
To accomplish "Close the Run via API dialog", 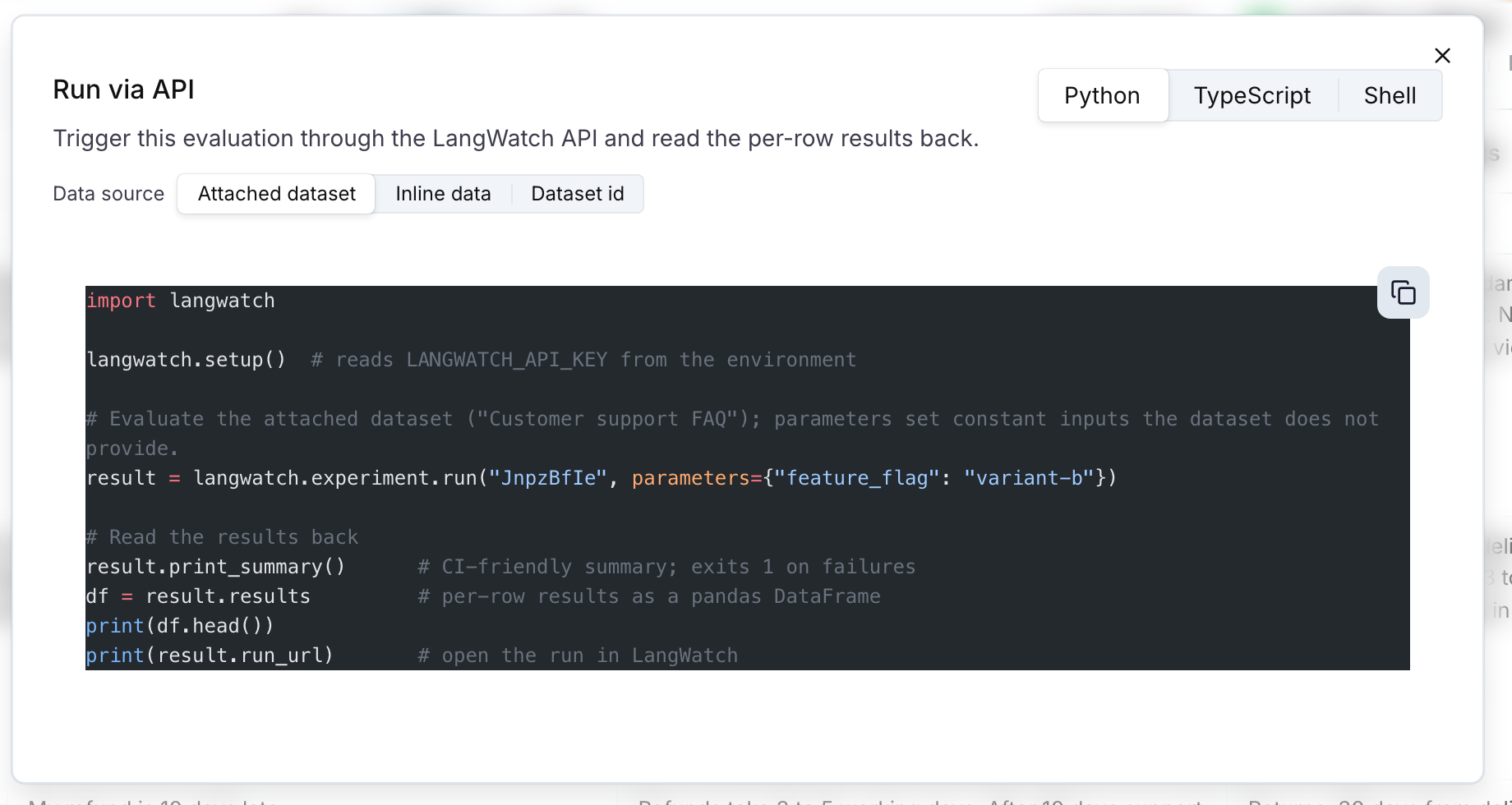I will click(x=1442, y=56).
